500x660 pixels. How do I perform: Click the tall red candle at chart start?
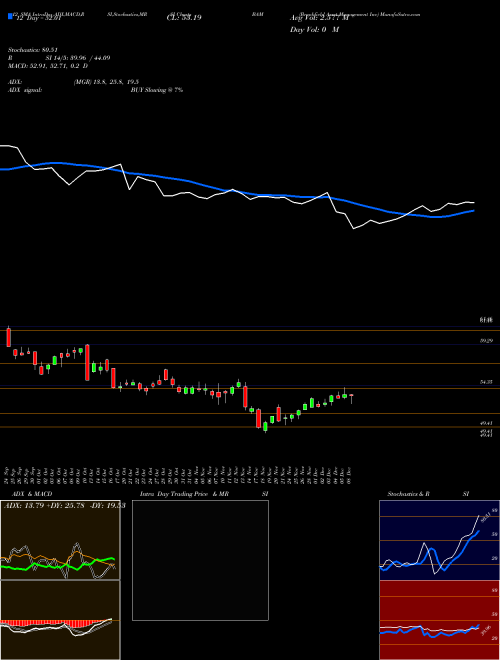9,338
